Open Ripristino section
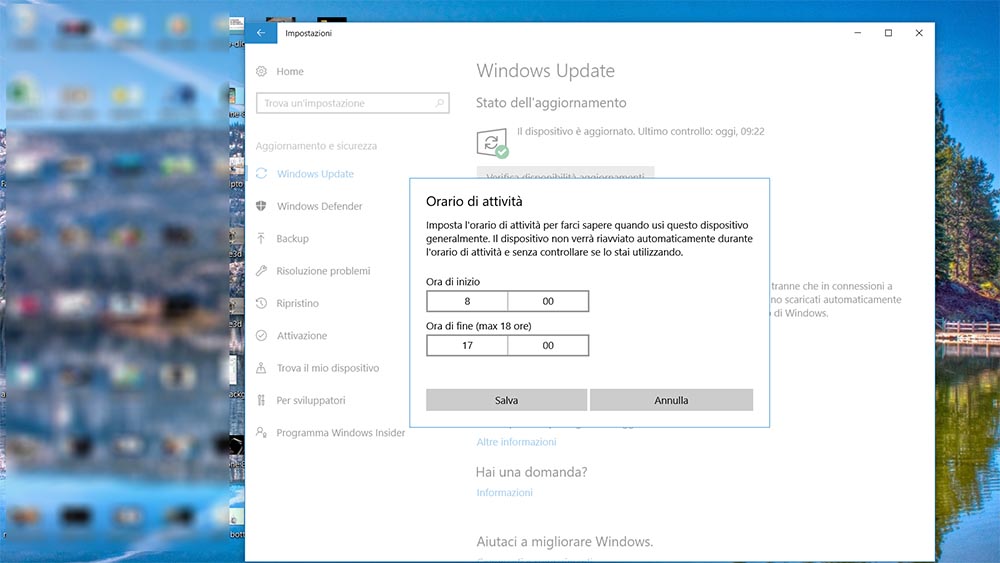 (298, 303)
